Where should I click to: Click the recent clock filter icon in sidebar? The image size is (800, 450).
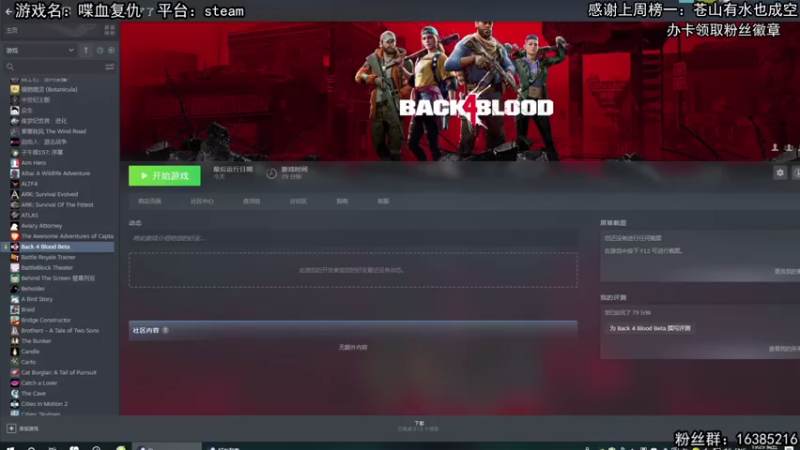(x=100, y=51)
